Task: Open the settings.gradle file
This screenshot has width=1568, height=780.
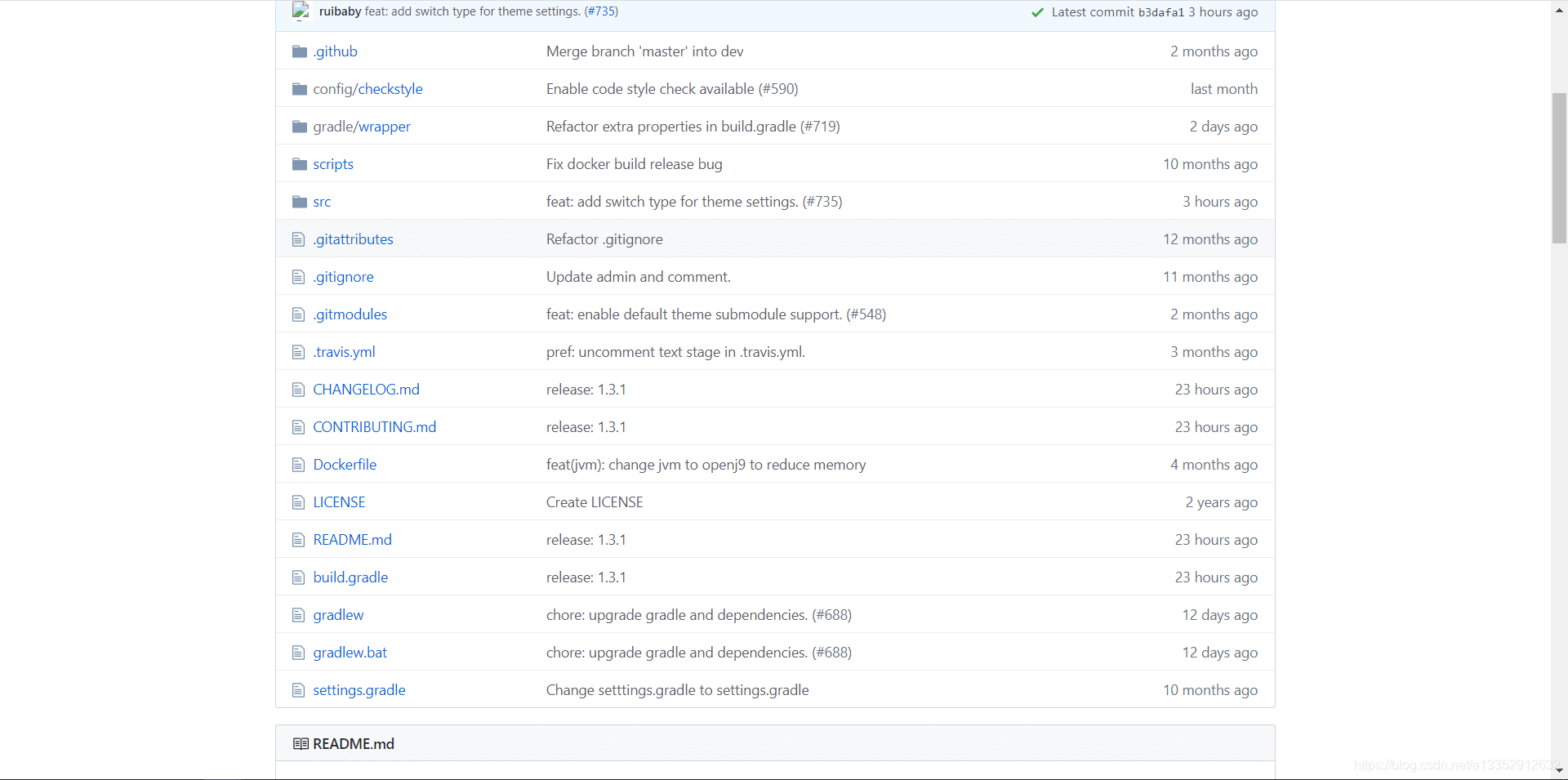Action: pyautogui.click(x=359, y=690)
